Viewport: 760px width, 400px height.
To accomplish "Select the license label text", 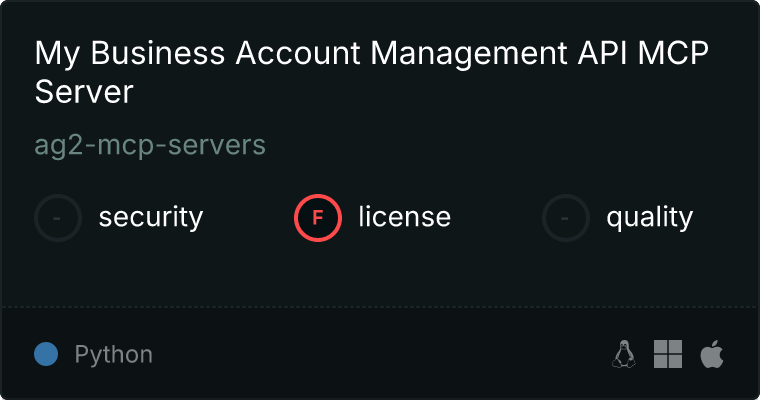I will (x=404, y=217).
